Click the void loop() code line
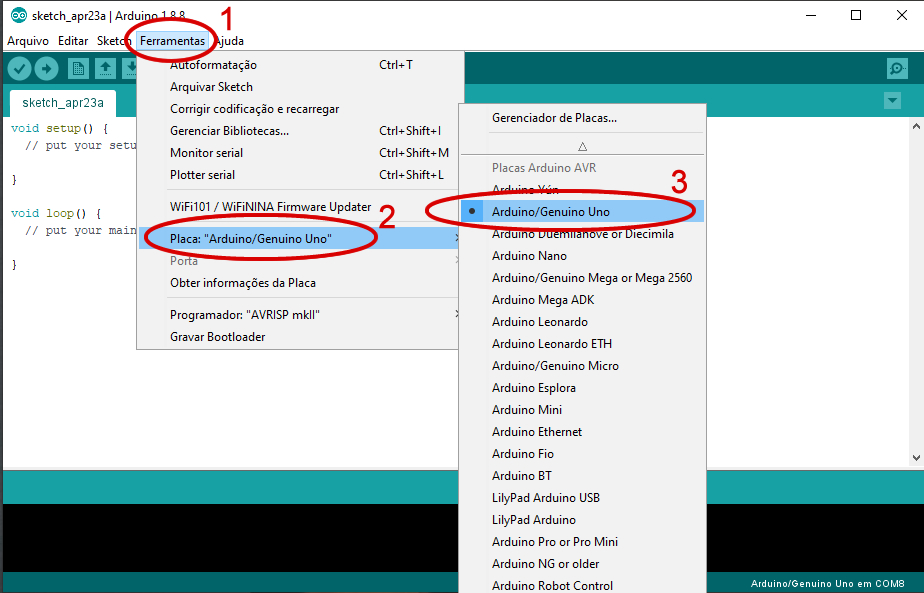 coord(56,213)
